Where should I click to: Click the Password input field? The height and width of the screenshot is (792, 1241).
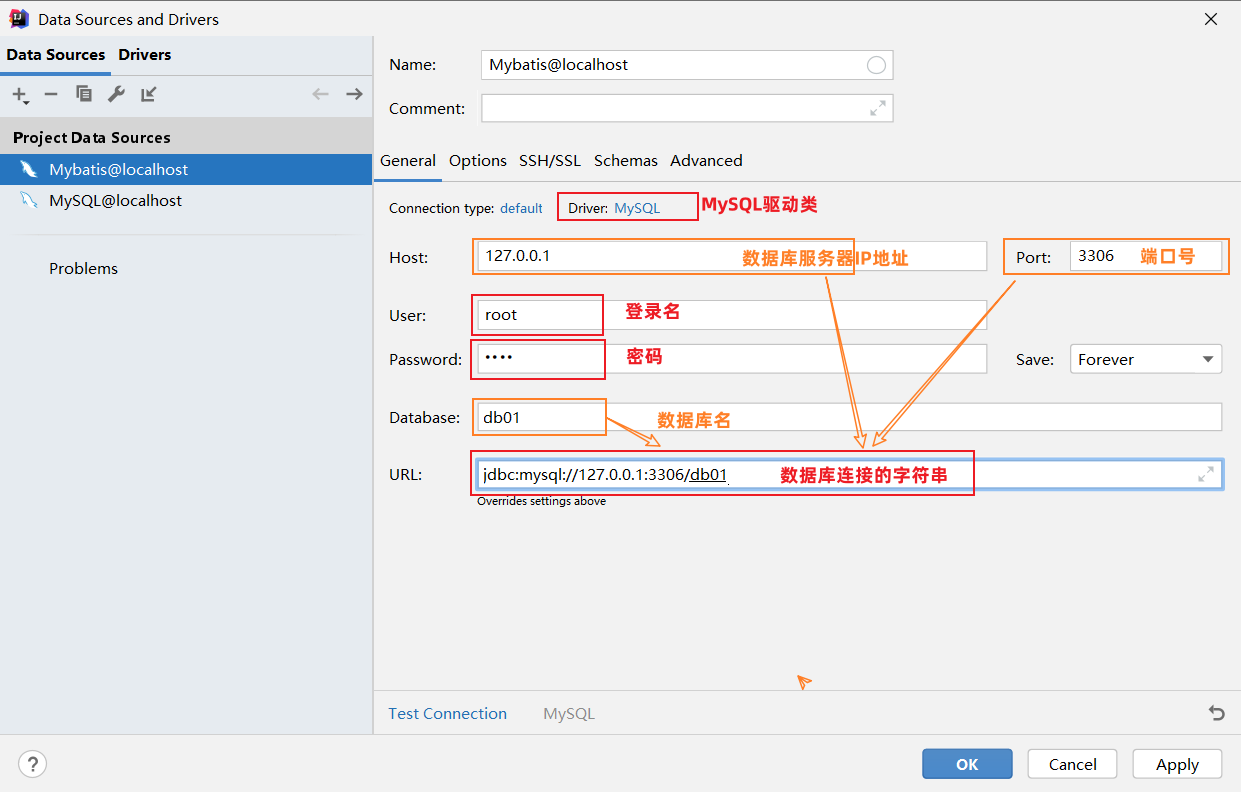point(732,359)
